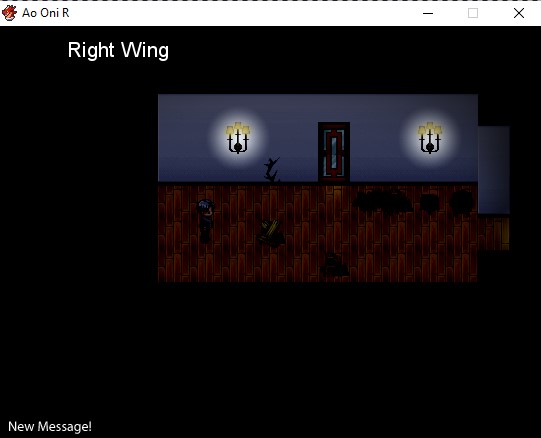This screenshot has width=541, height=438.
Task: Click the "New Message!" notification text
Action: coord(50,427)
